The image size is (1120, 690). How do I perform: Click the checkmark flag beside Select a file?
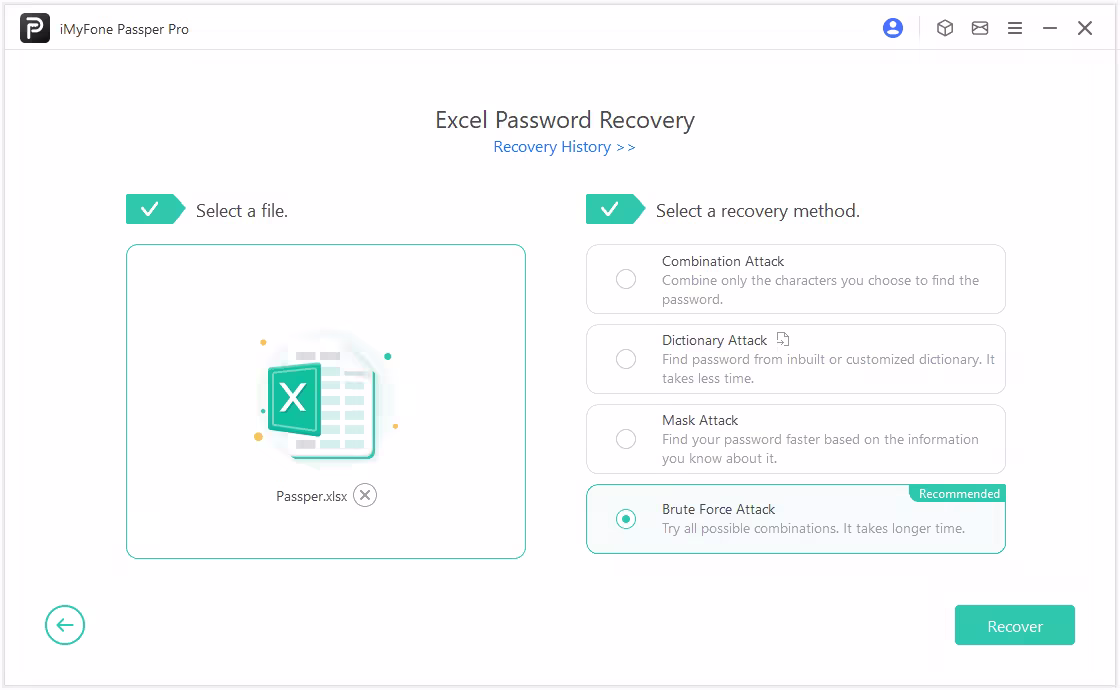pos(155,209)
